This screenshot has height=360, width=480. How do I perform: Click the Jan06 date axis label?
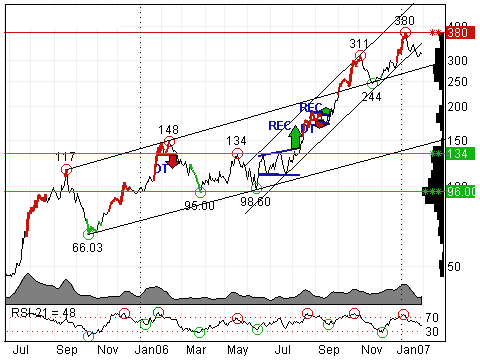[152, 350]
